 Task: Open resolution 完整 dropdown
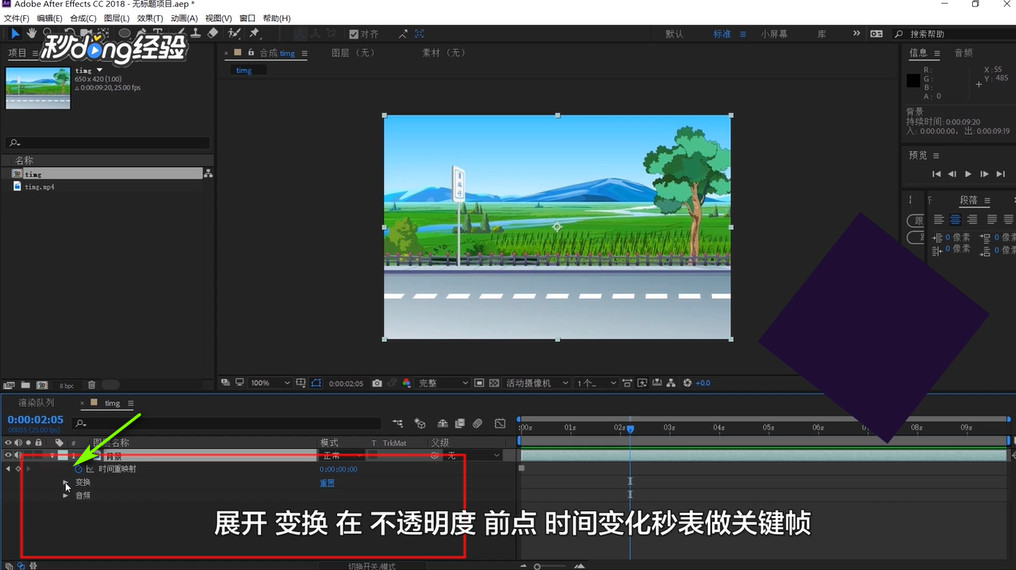pos(443,383)
